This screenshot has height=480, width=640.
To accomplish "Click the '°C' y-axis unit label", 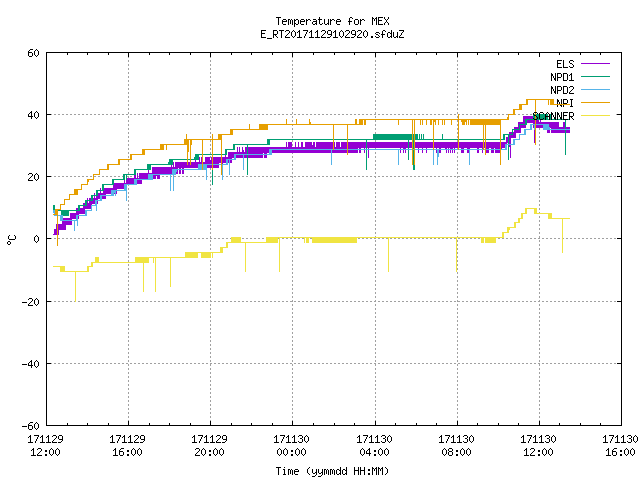I will (11, 240).
